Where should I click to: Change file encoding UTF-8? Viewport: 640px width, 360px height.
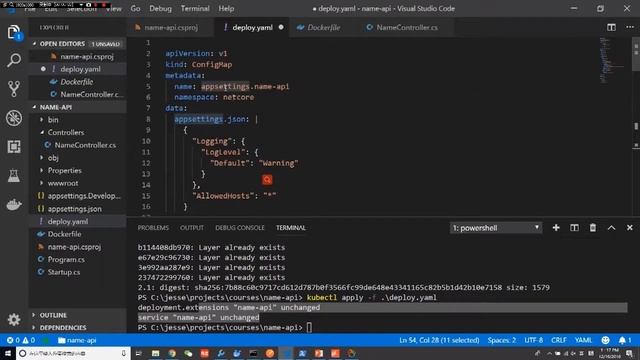tap(533, 340)
